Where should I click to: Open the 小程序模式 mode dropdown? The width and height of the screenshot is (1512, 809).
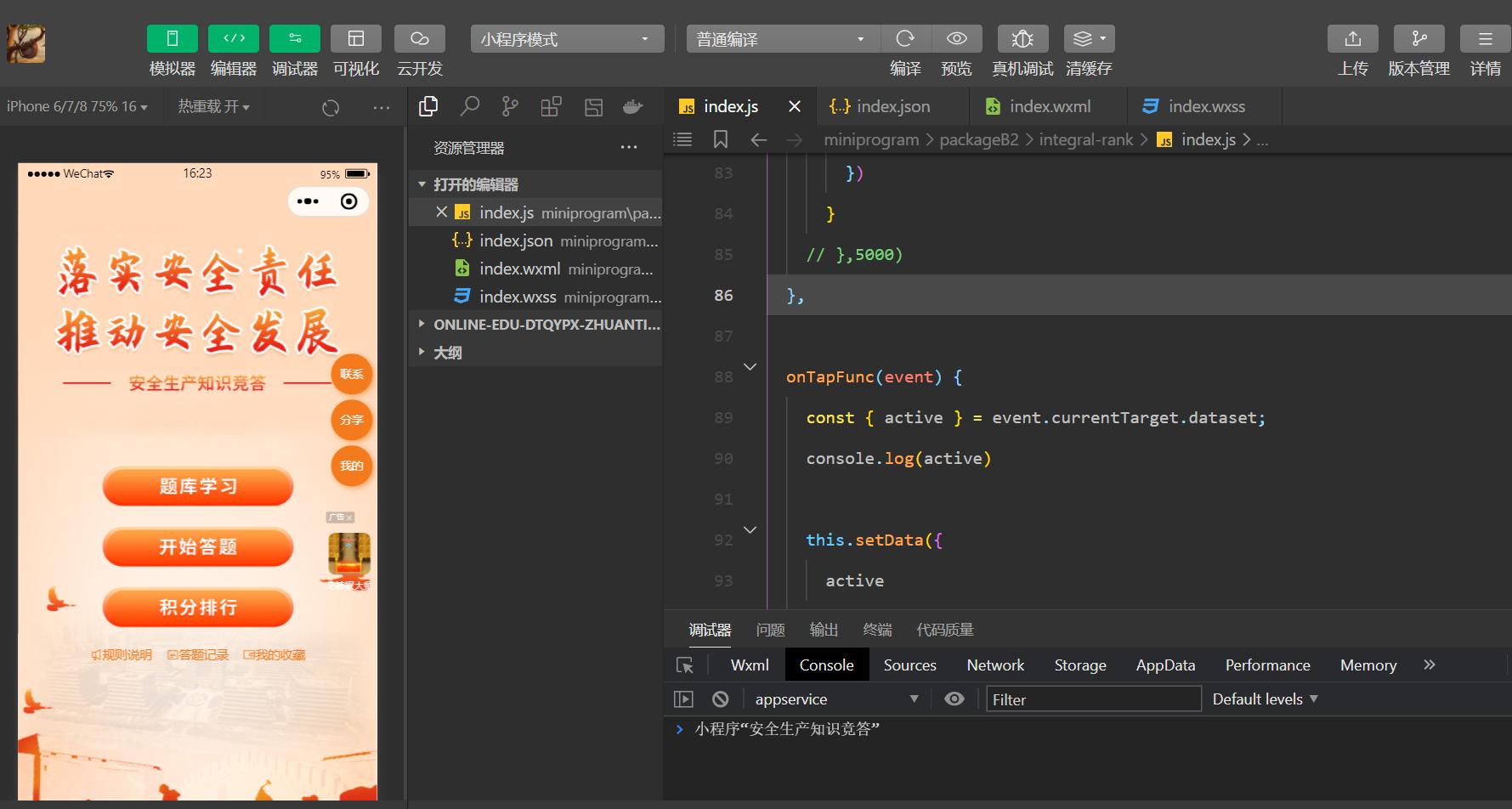click(567, 39)
